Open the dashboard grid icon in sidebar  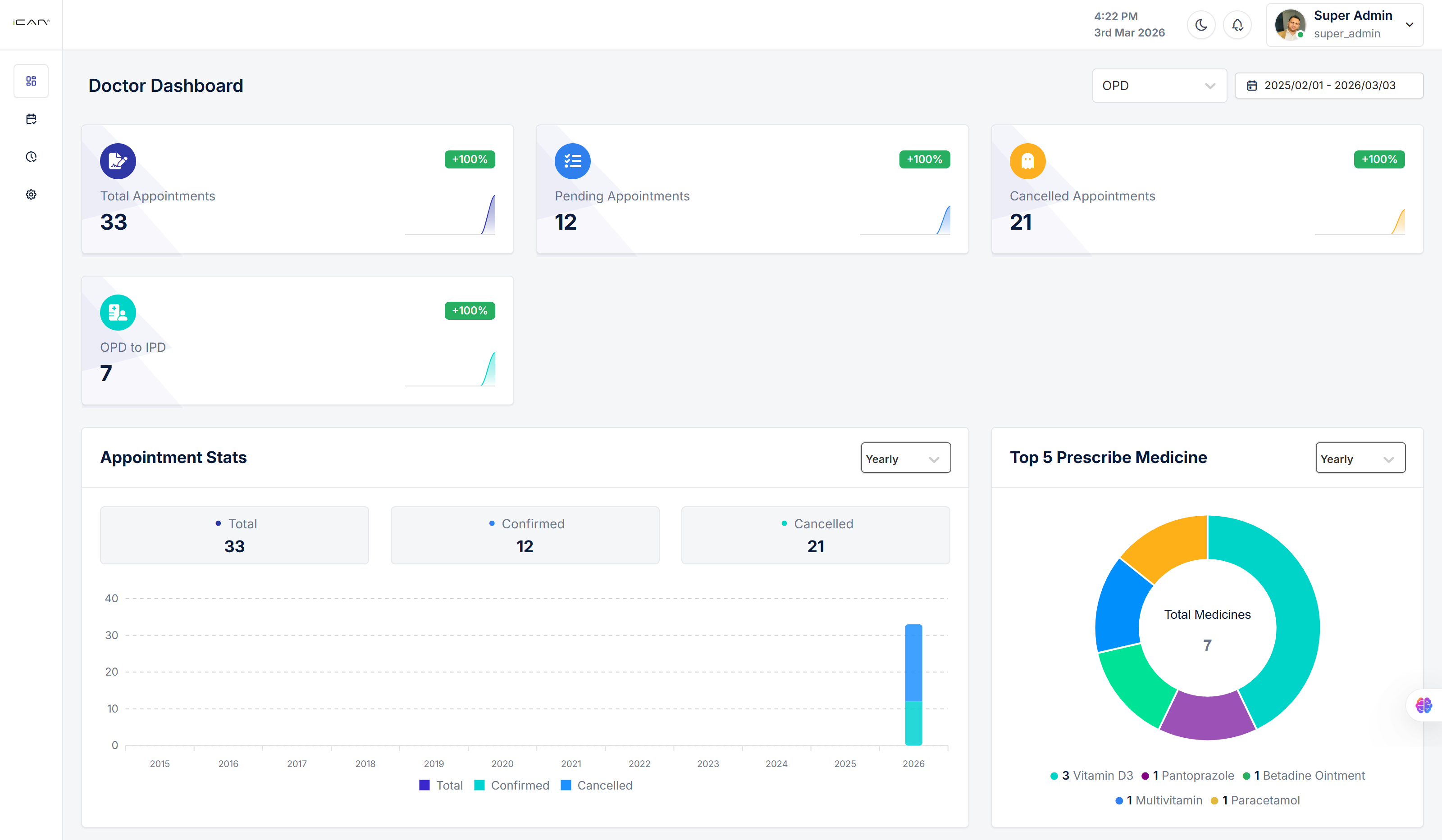tap(31, 81)
